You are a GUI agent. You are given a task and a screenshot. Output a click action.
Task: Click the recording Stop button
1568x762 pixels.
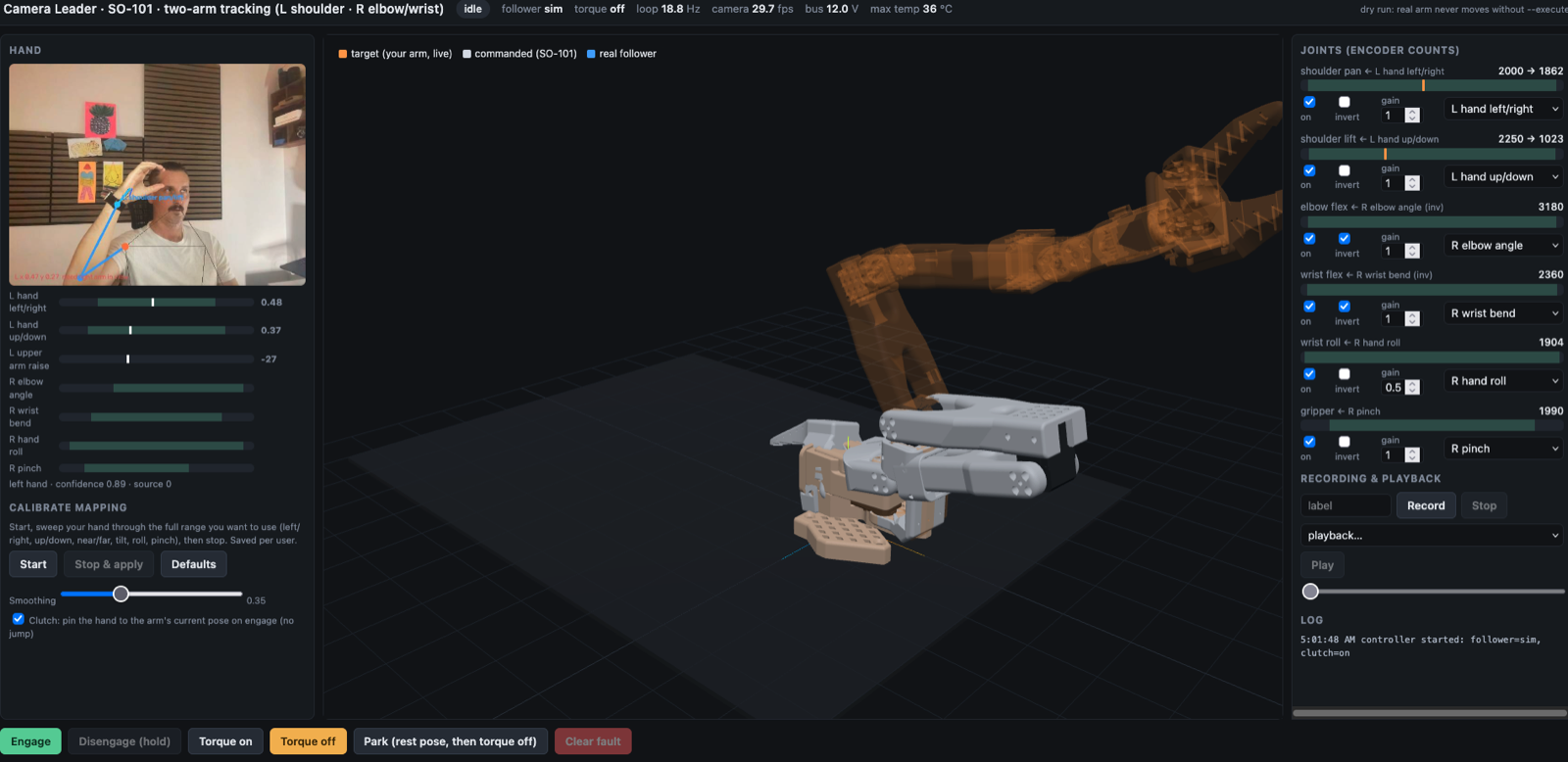1484,506
